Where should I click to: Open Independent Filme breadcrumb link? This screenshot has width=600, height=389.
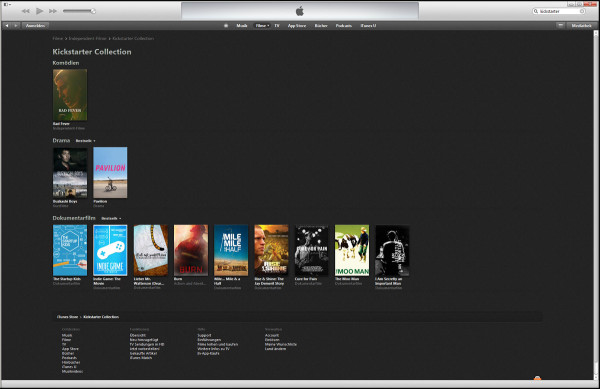click(x=88, y=38)
